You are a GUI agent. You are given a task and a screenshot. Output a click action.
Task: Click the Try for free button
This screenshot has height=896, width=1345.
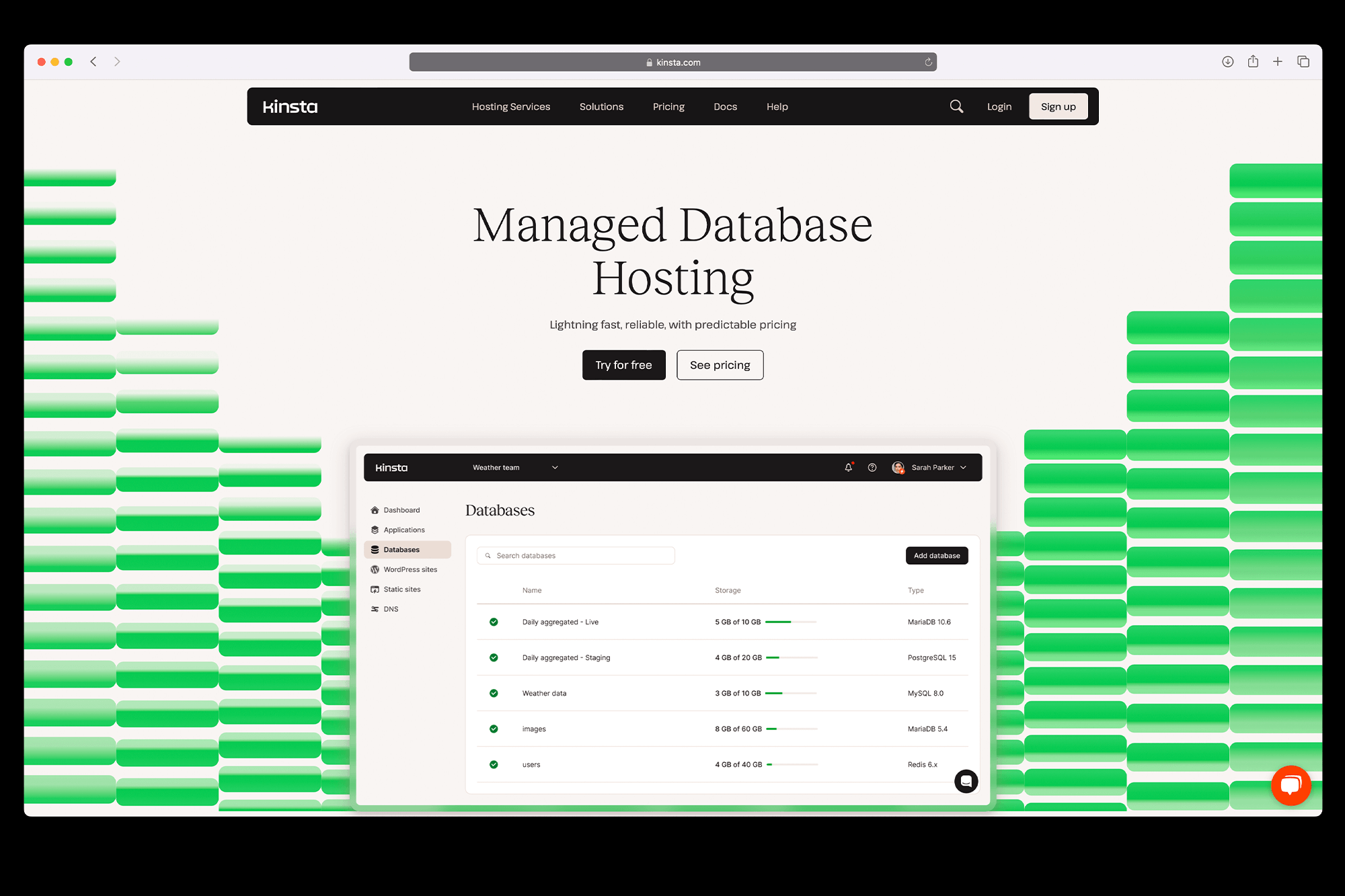623,365
